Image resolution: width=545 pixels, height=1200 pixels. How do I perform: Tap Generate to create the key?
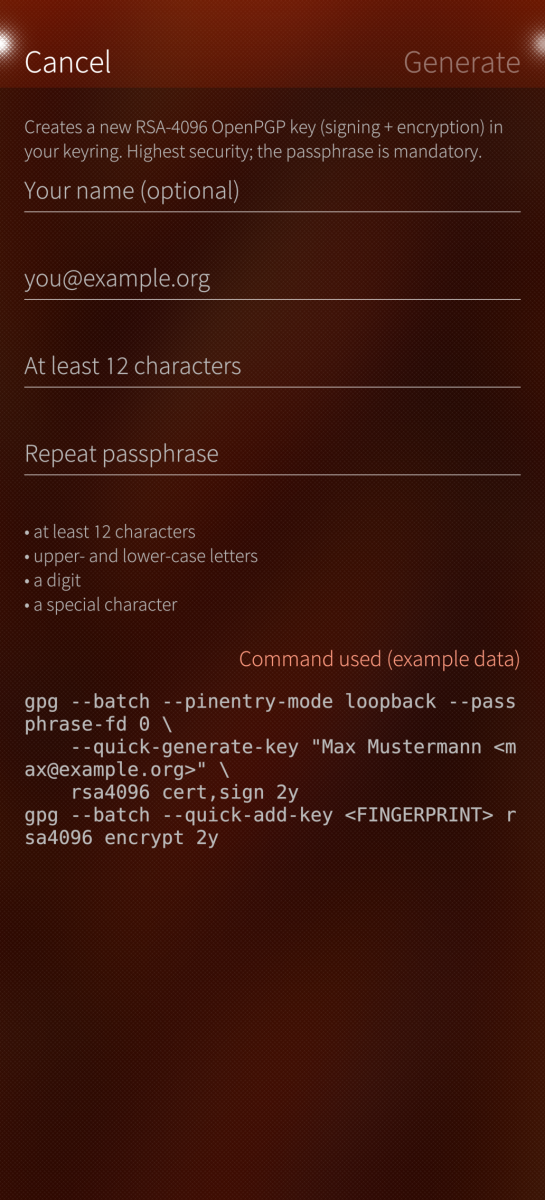pos(462,62)
